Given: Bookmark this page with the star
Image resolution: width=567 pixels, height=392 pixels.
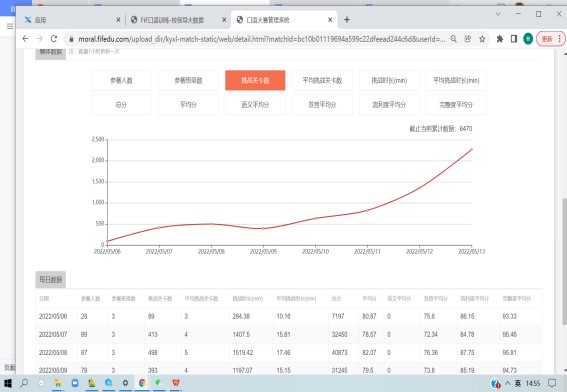Looking at the screenshot, I should point(482,39).
